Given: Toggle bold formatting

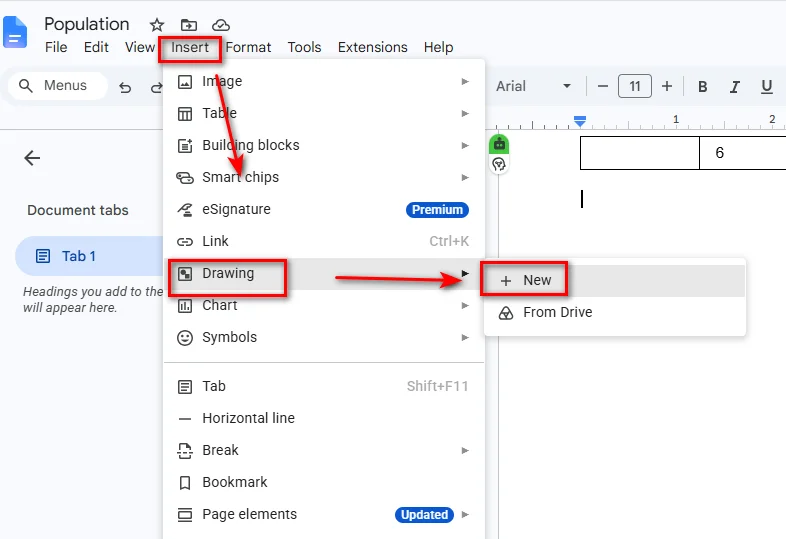Looking at the screenshot, I should click(703, 87).
